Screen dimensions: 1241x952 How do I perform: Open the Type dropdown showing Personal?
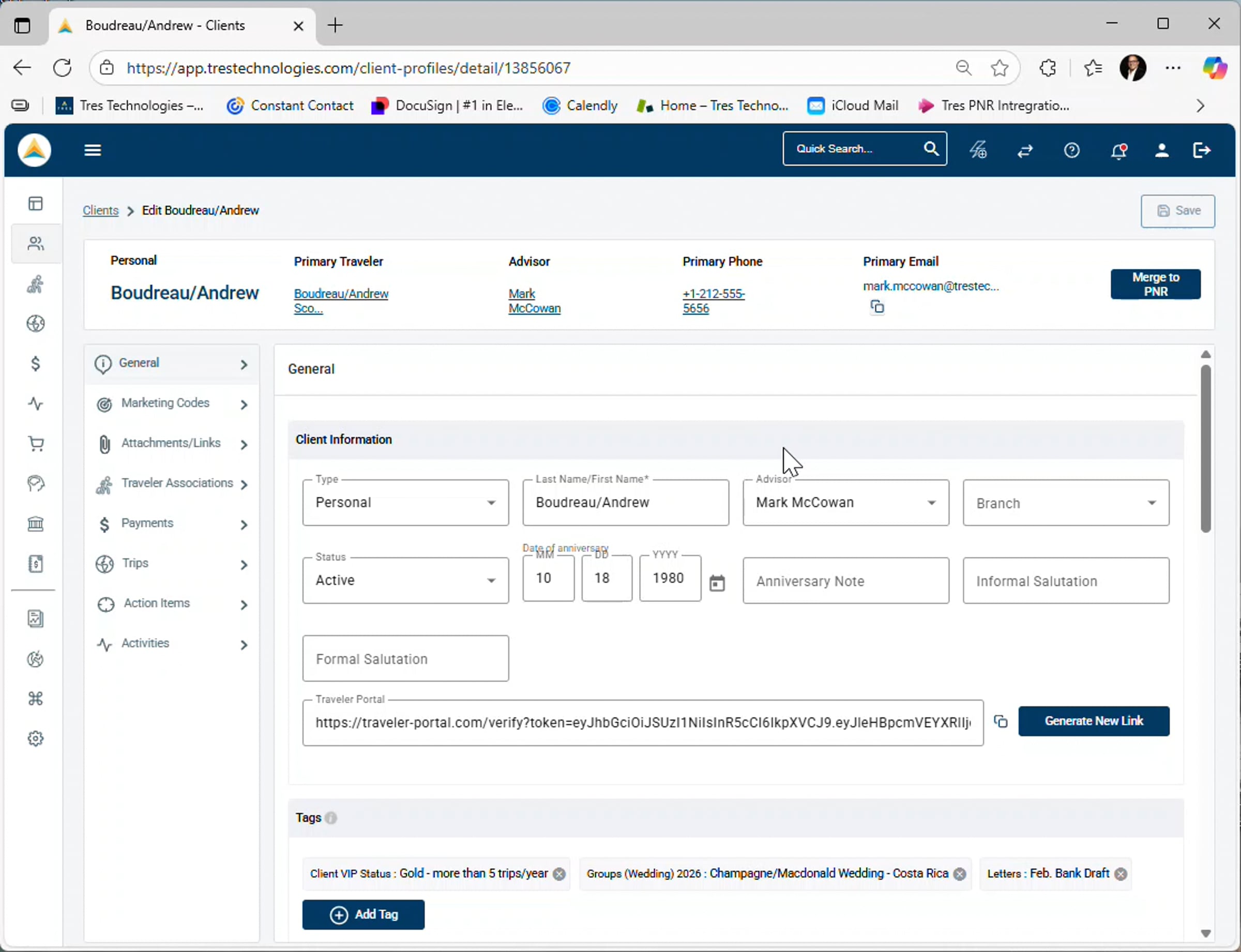405,503
